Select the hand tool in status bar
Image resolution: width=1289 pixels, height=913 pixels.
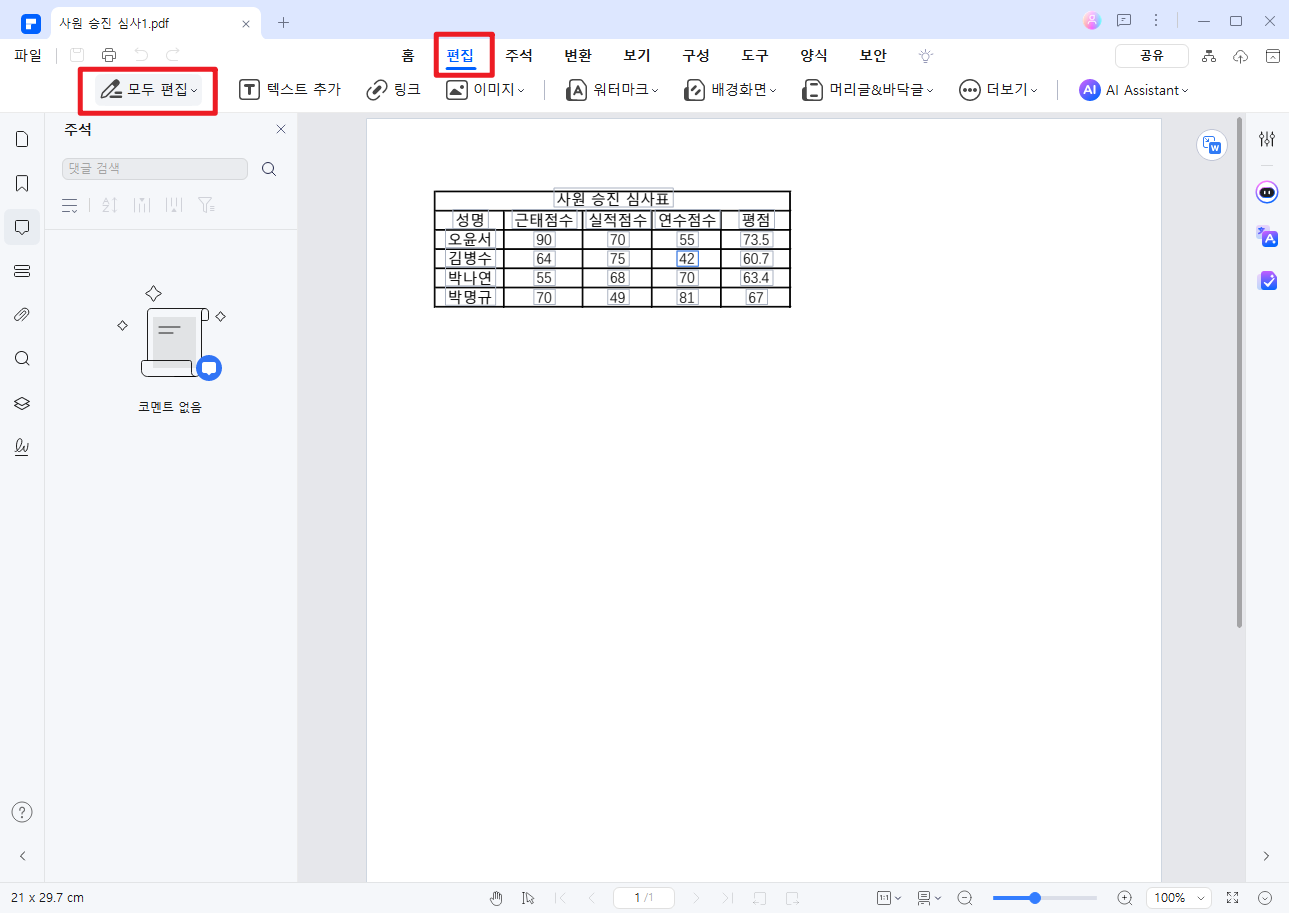(x=496, y=898)
